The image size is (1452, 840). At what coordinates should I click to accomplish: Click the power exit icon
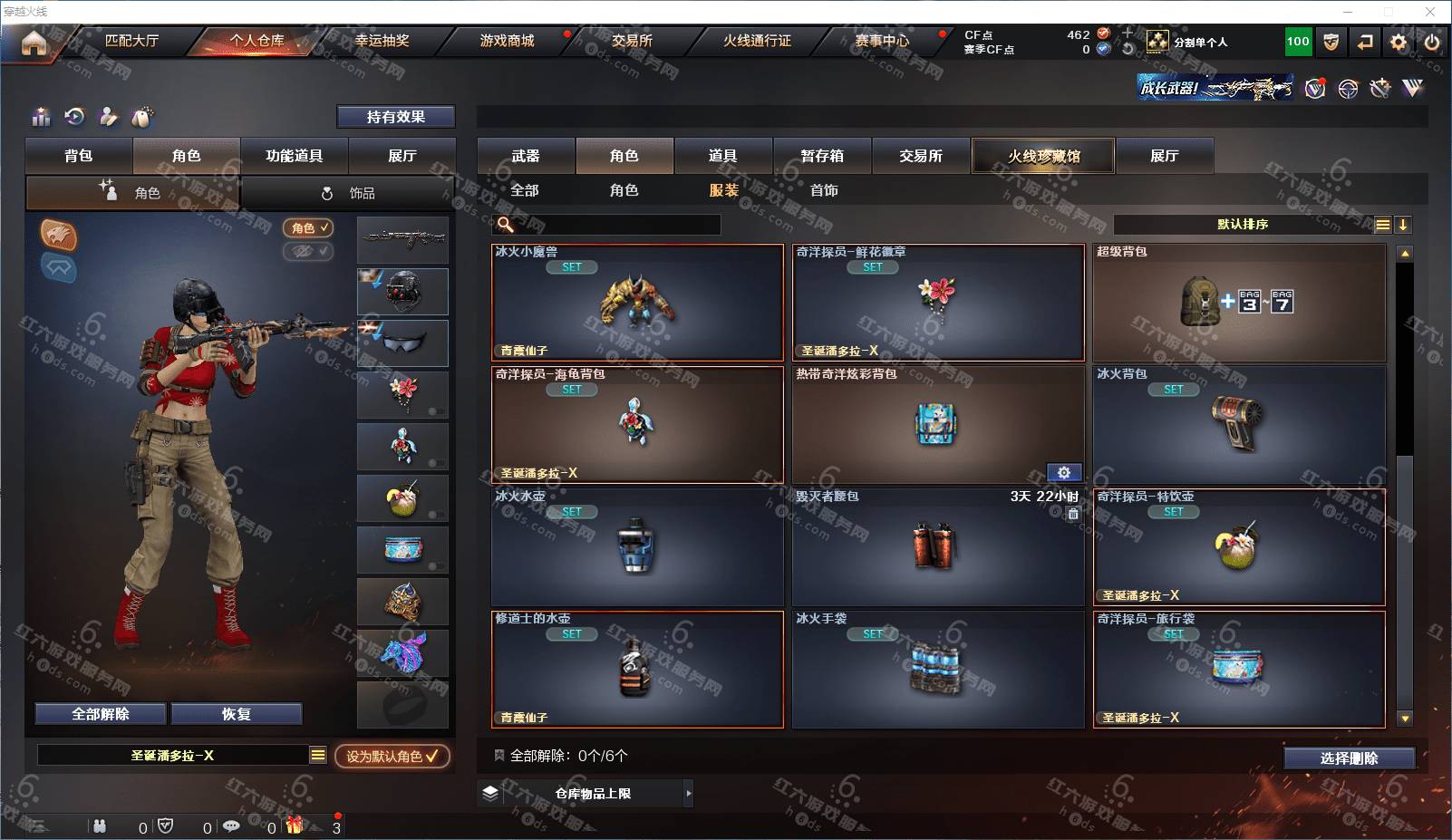click(1432, 42)
